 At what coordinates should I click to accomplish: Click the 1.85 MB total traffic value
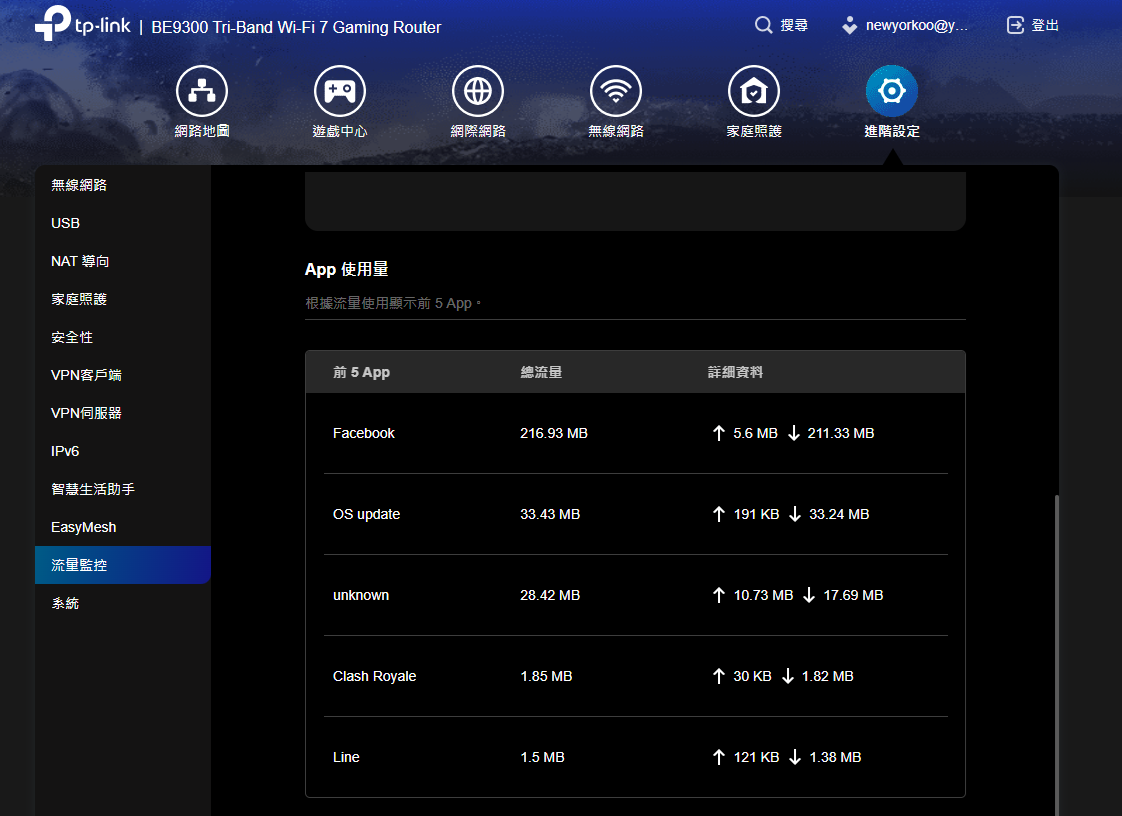(x=546, y=676)
